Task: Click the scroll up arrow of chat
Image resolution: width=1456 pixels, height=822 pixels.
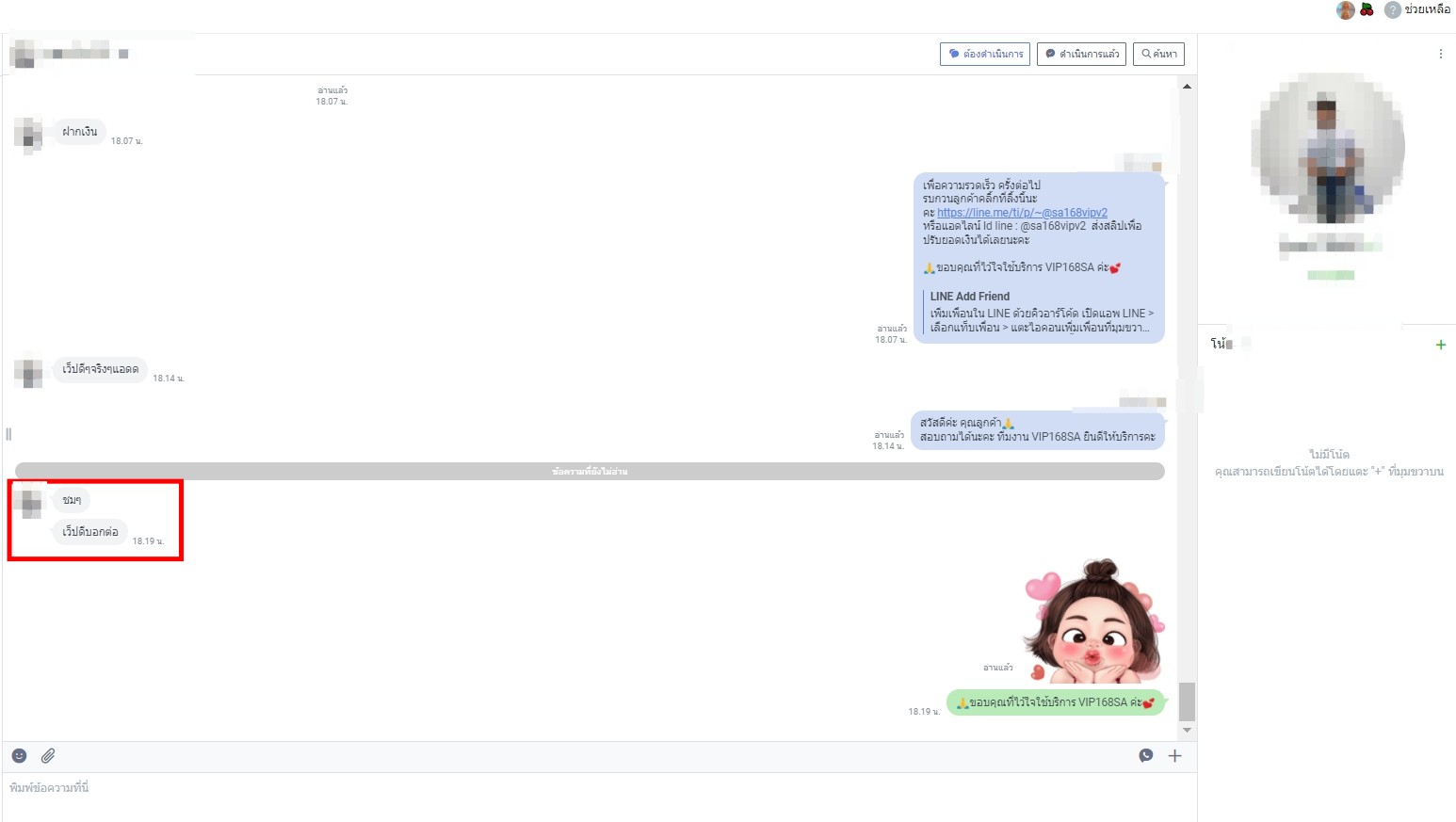Action: [x=1187, y=87]
